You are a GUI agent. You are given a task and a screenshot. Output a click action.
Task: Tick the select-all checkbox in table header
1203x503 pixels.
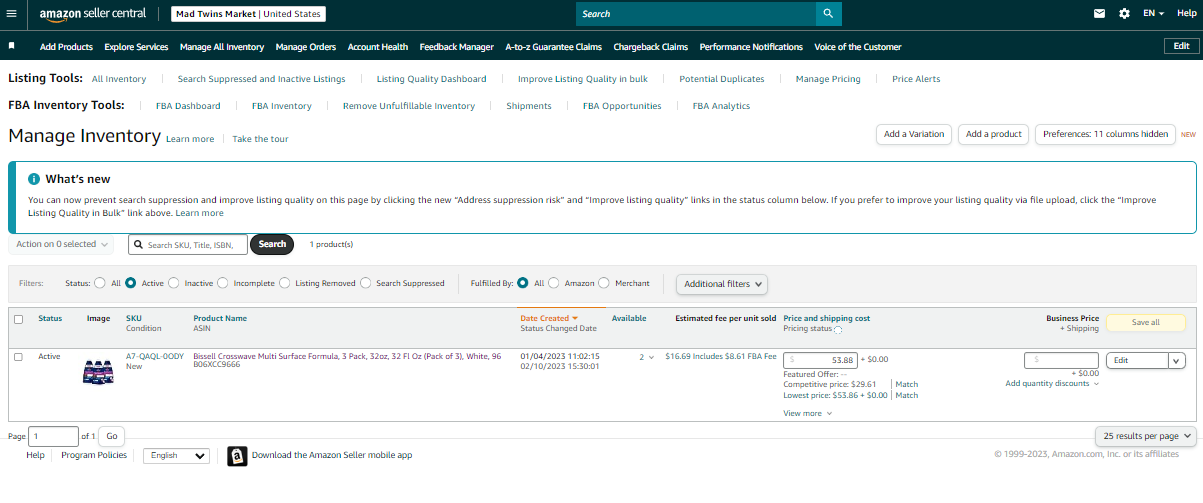[x=19, y=319]
